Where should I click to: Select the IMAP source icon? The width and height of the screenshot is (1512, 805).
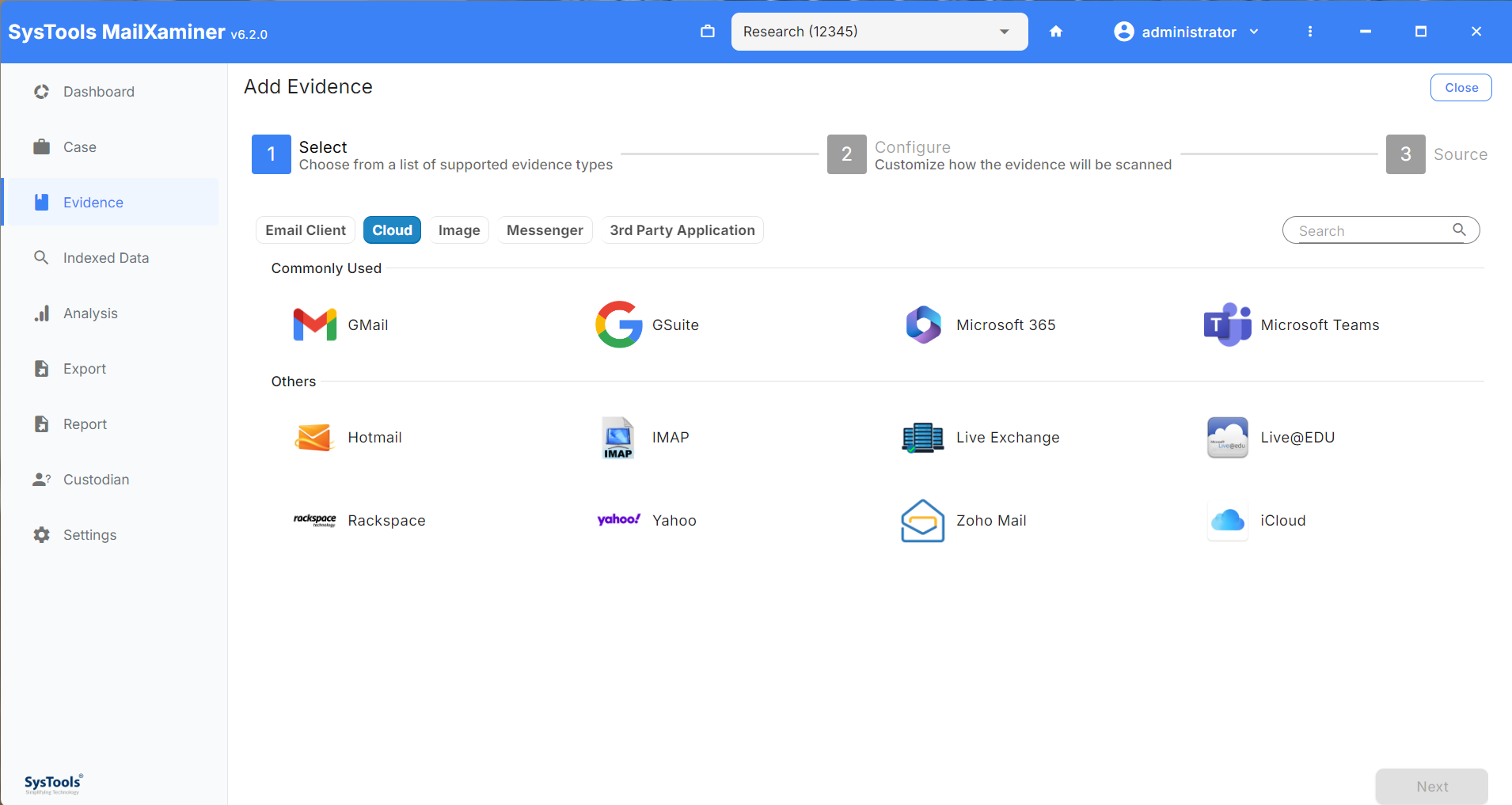click(x=618, y=438)
